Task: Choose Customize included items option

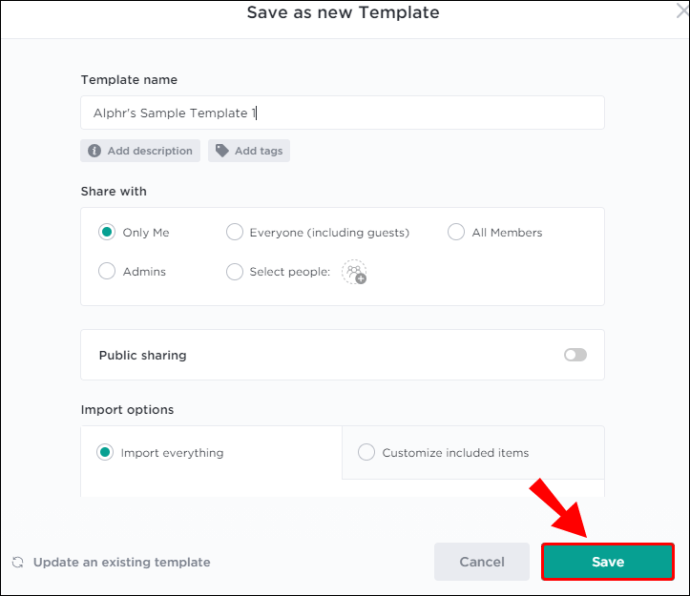Action: pyautogui.click(x=366, y=453)
